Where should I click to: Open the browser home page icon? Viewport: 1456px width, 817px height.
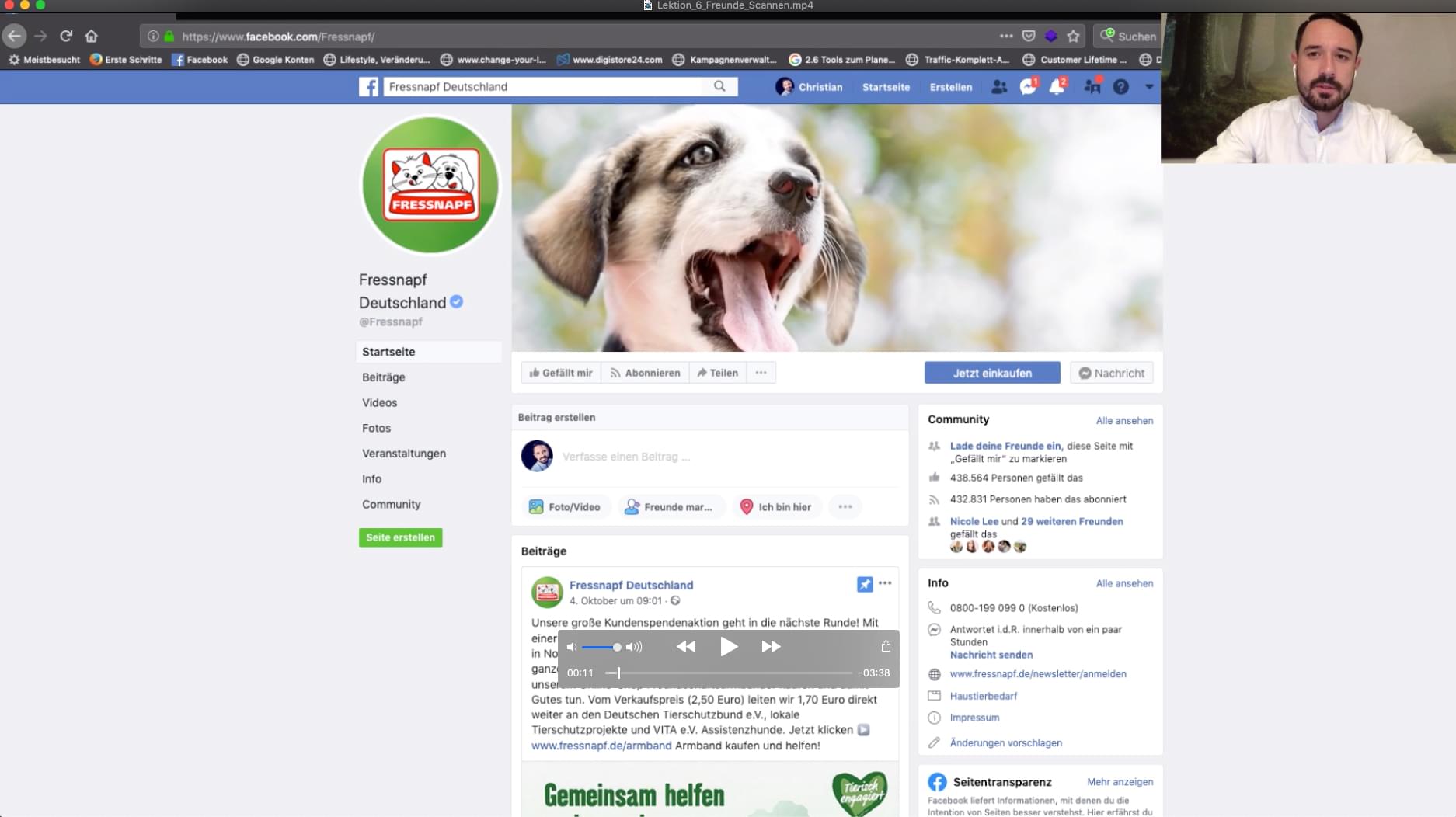(92, 36)
